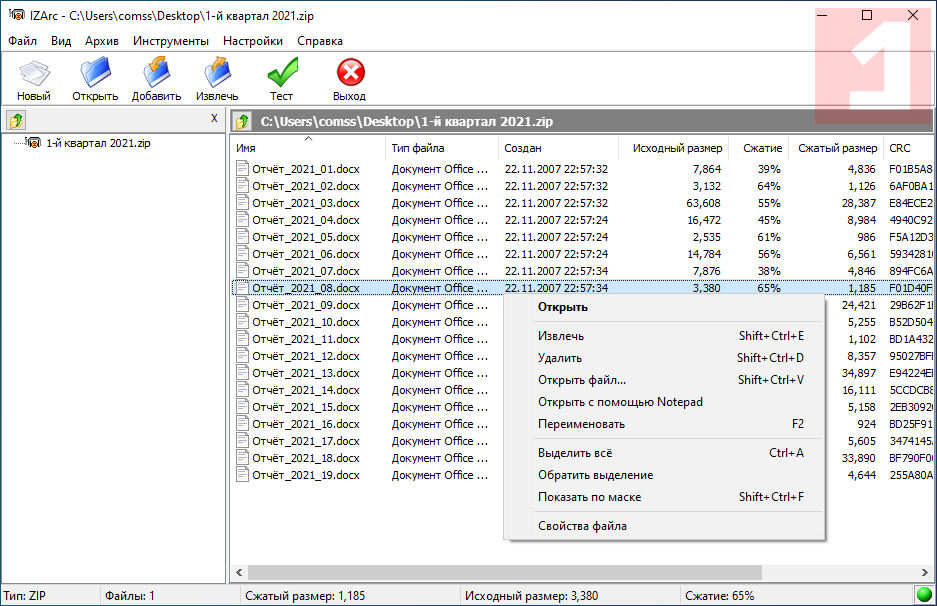The width and height of the screenshot is (937, 606).
Task: Open the Вид menu
Action: click(x=60, y=41)
